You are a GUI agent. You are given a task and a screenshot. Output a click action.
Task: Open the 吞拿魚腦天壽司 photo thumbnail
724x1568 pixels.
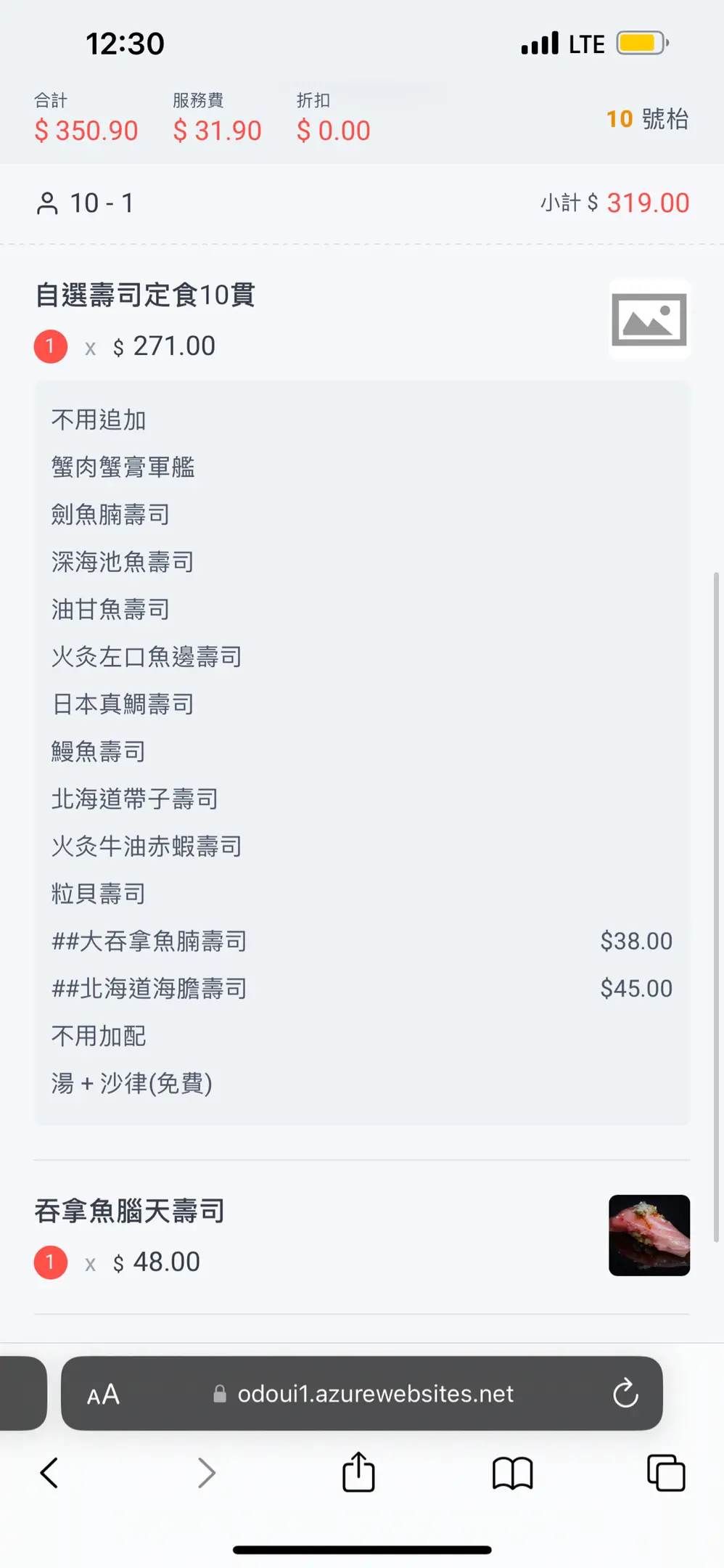[649, 1235]
